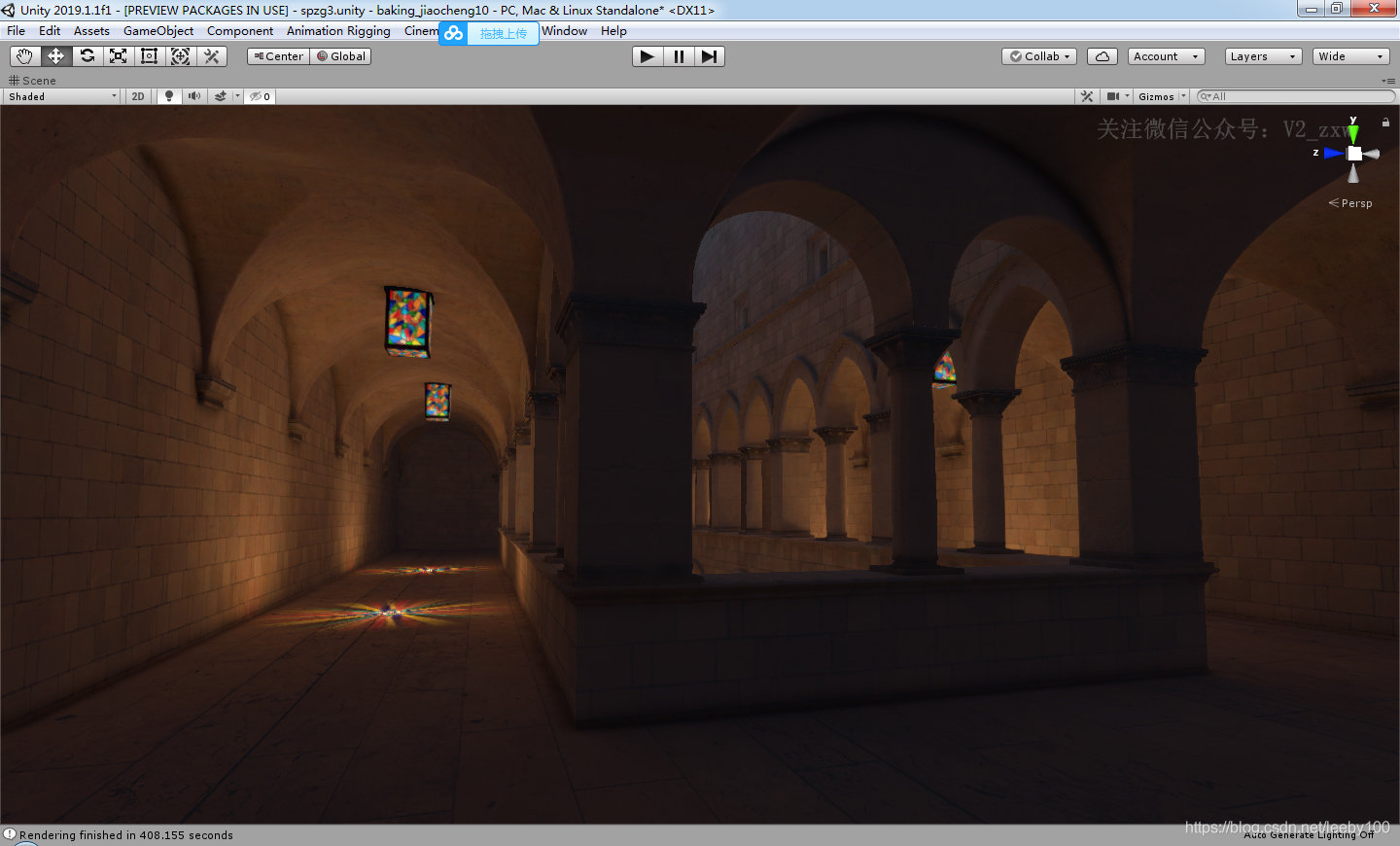
Task: Step one frame forward
Action: 710,56
